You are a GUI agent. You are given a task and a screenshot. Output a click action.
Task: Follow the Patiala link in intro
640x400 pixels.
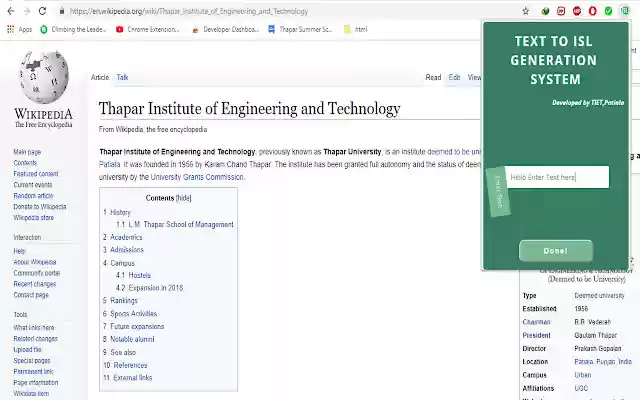tap(109, 164)
